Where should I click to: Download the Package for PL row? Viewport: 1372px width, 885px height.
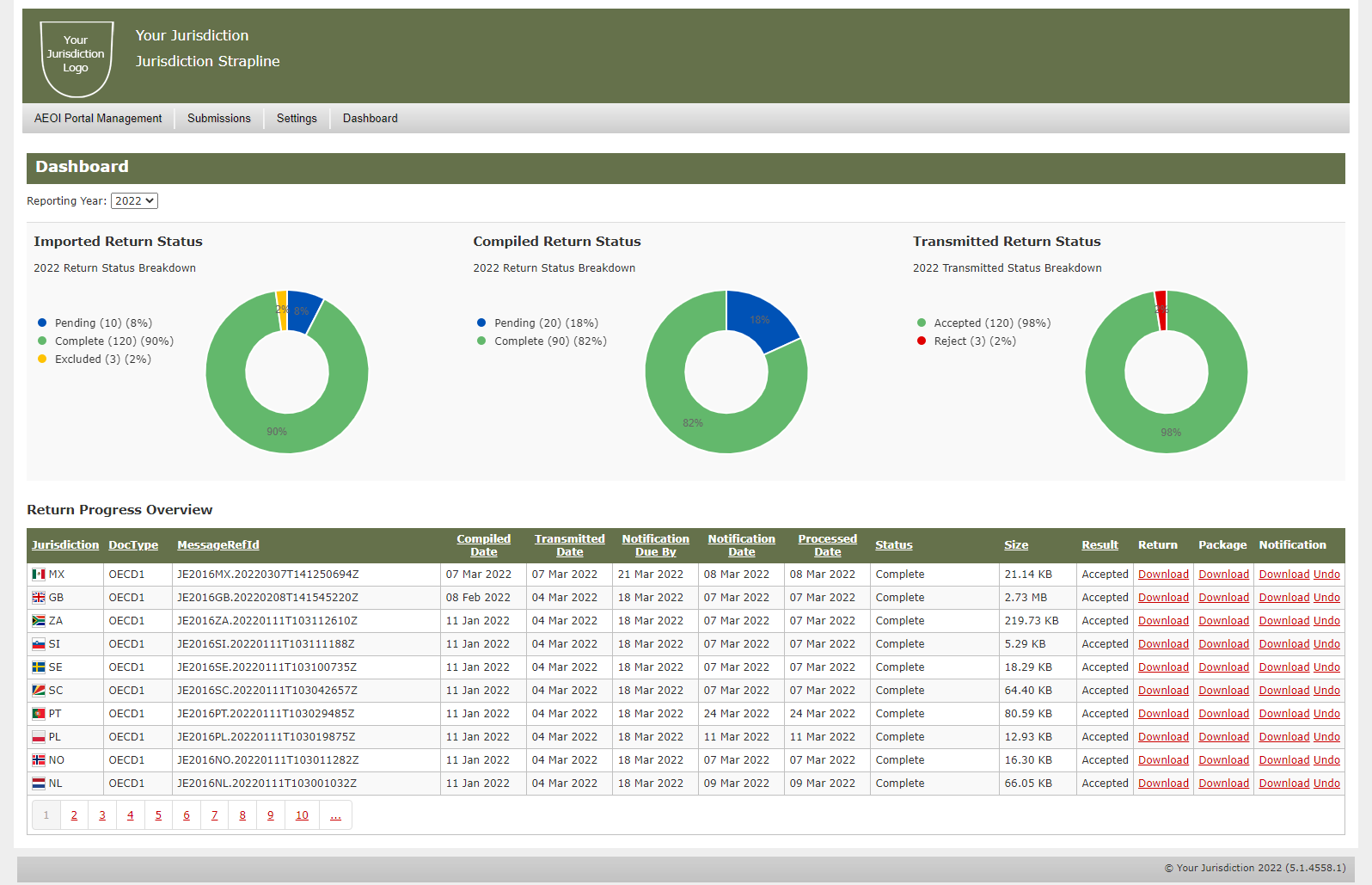click(1224, 737)
